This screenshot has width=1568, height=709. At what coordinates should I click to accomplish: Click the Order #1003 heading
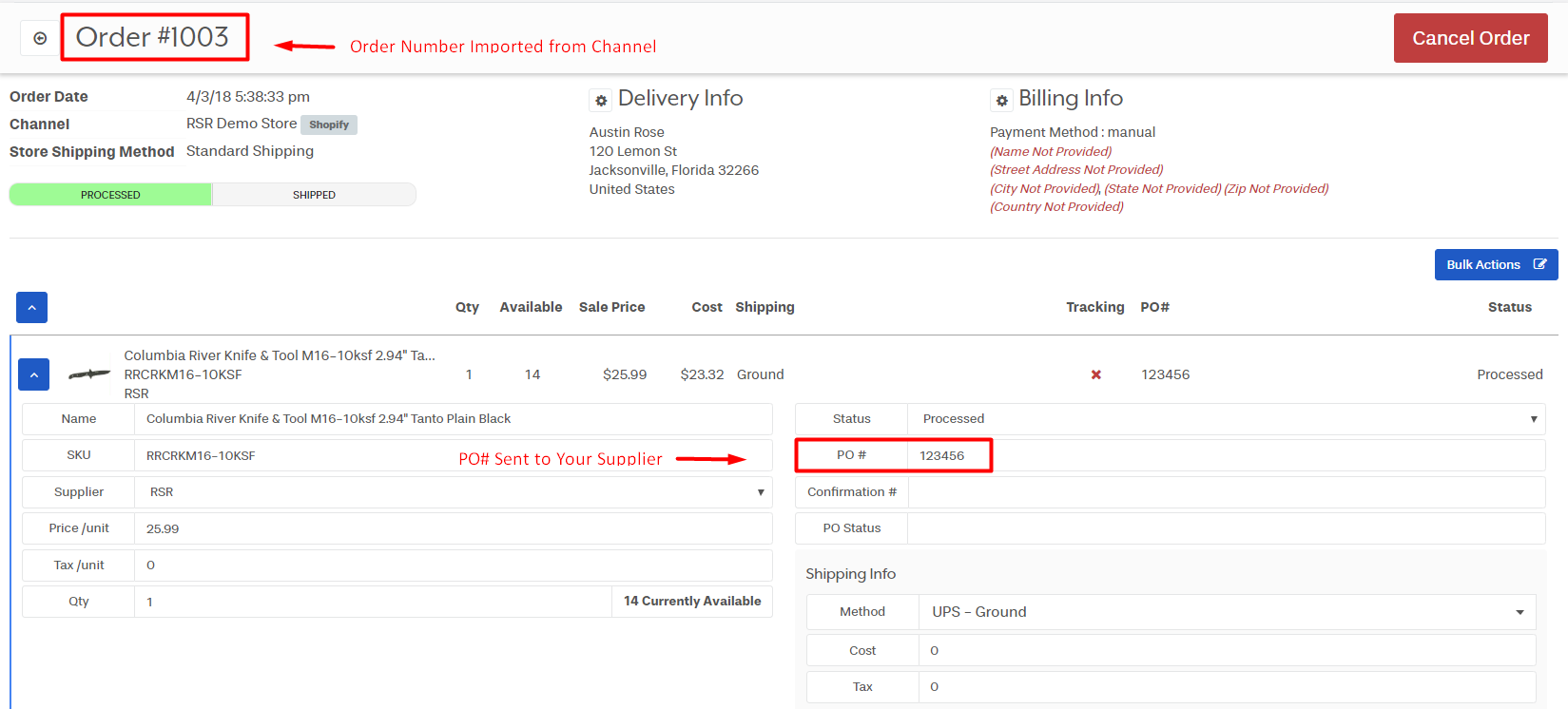coord(152,37)
